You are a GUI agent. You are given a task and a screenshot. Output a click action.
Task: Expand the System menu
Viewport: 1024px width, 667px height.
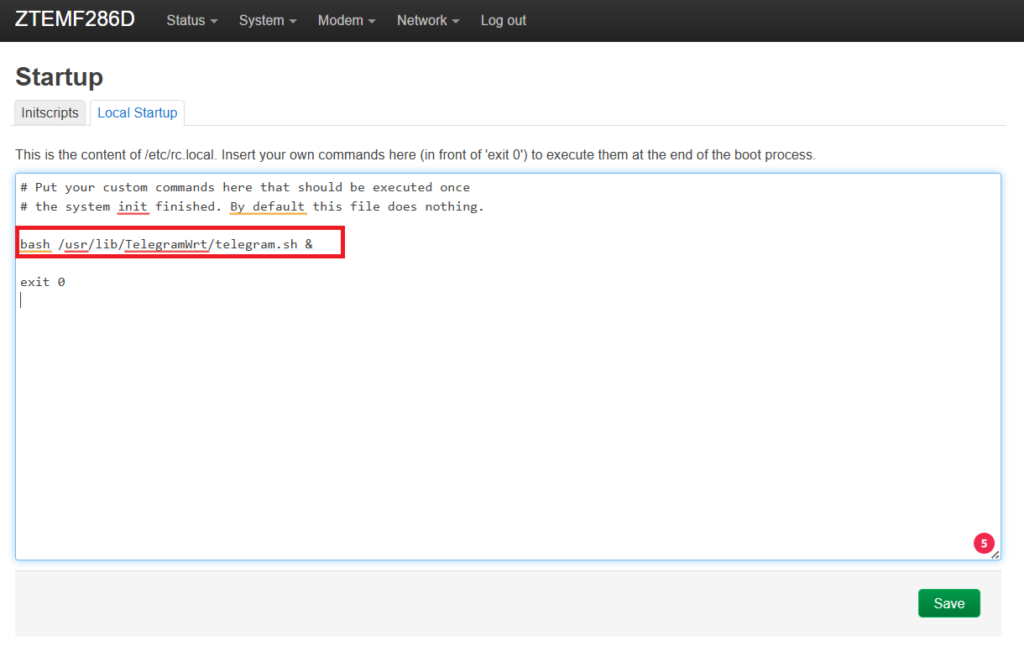click(x=267, y=20)
